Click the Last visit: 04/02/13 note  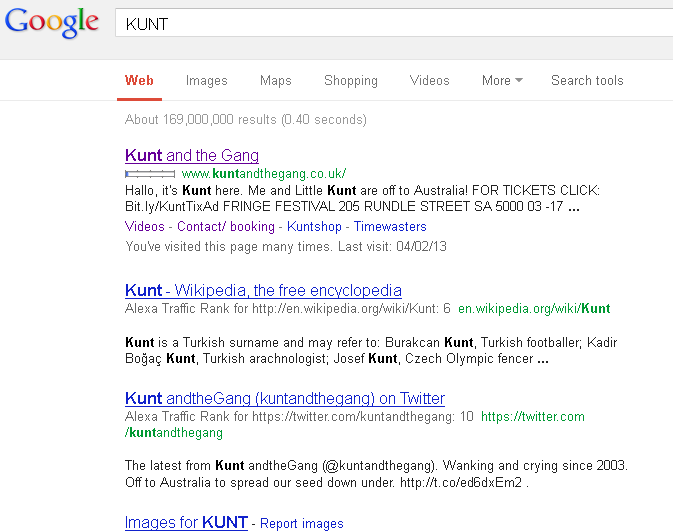(x=392, y=246)
